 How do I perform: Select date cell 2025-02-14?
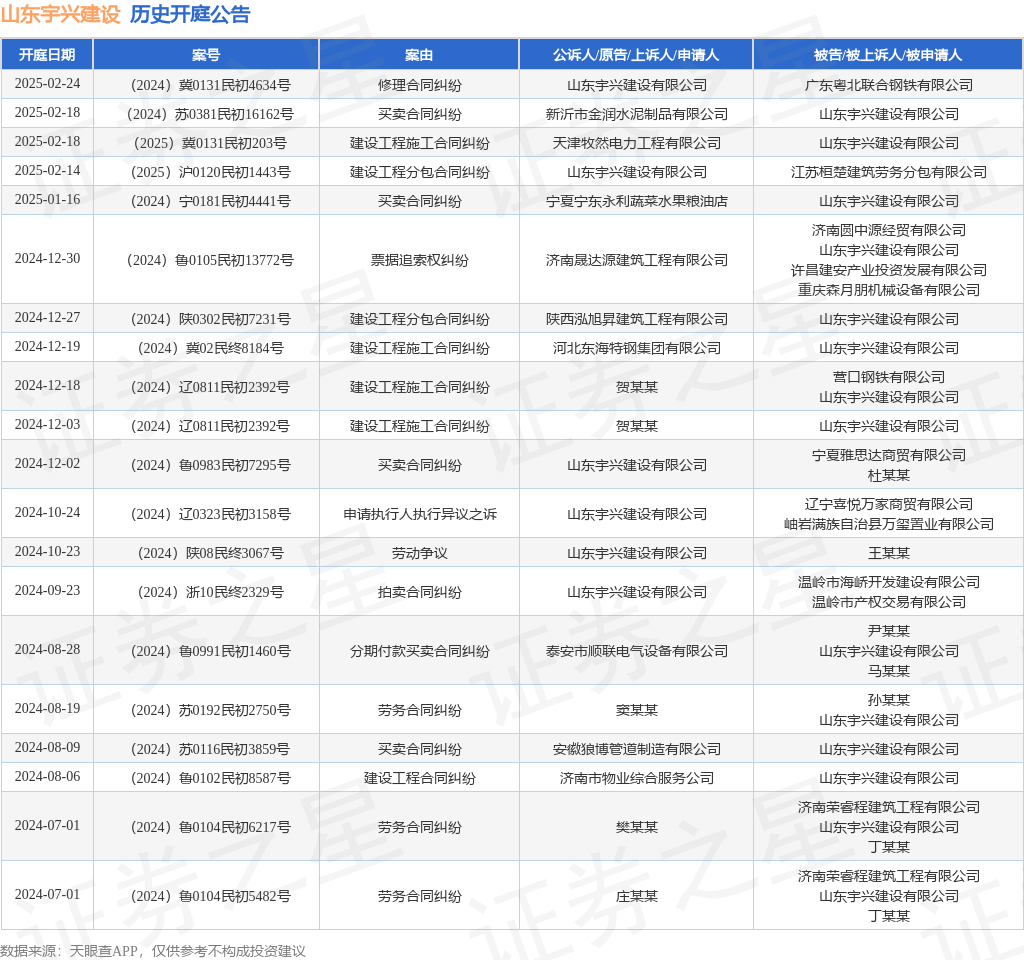[x=47, y=171]
